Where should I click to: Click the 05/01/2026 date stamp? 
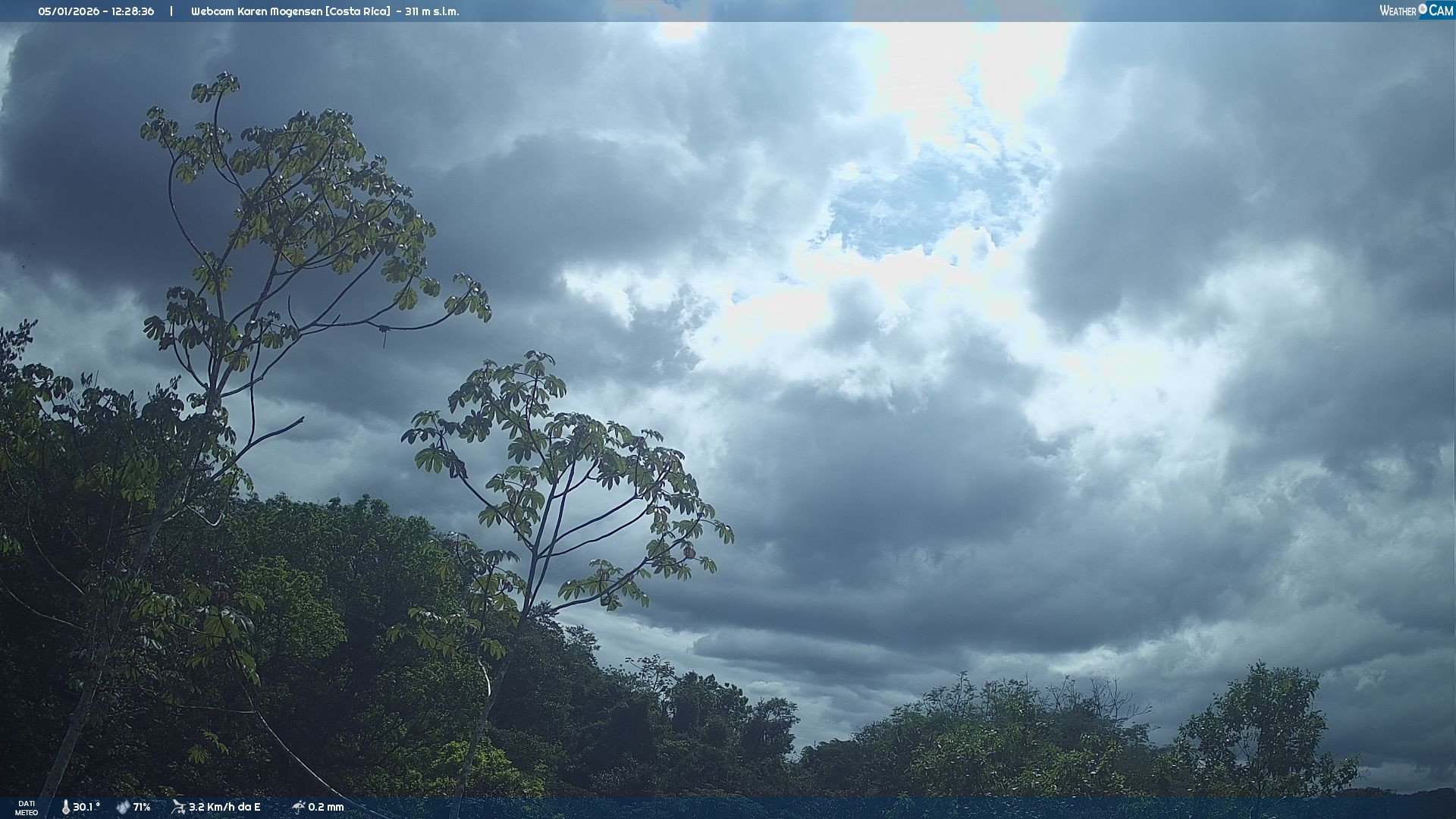pos(68,11)
